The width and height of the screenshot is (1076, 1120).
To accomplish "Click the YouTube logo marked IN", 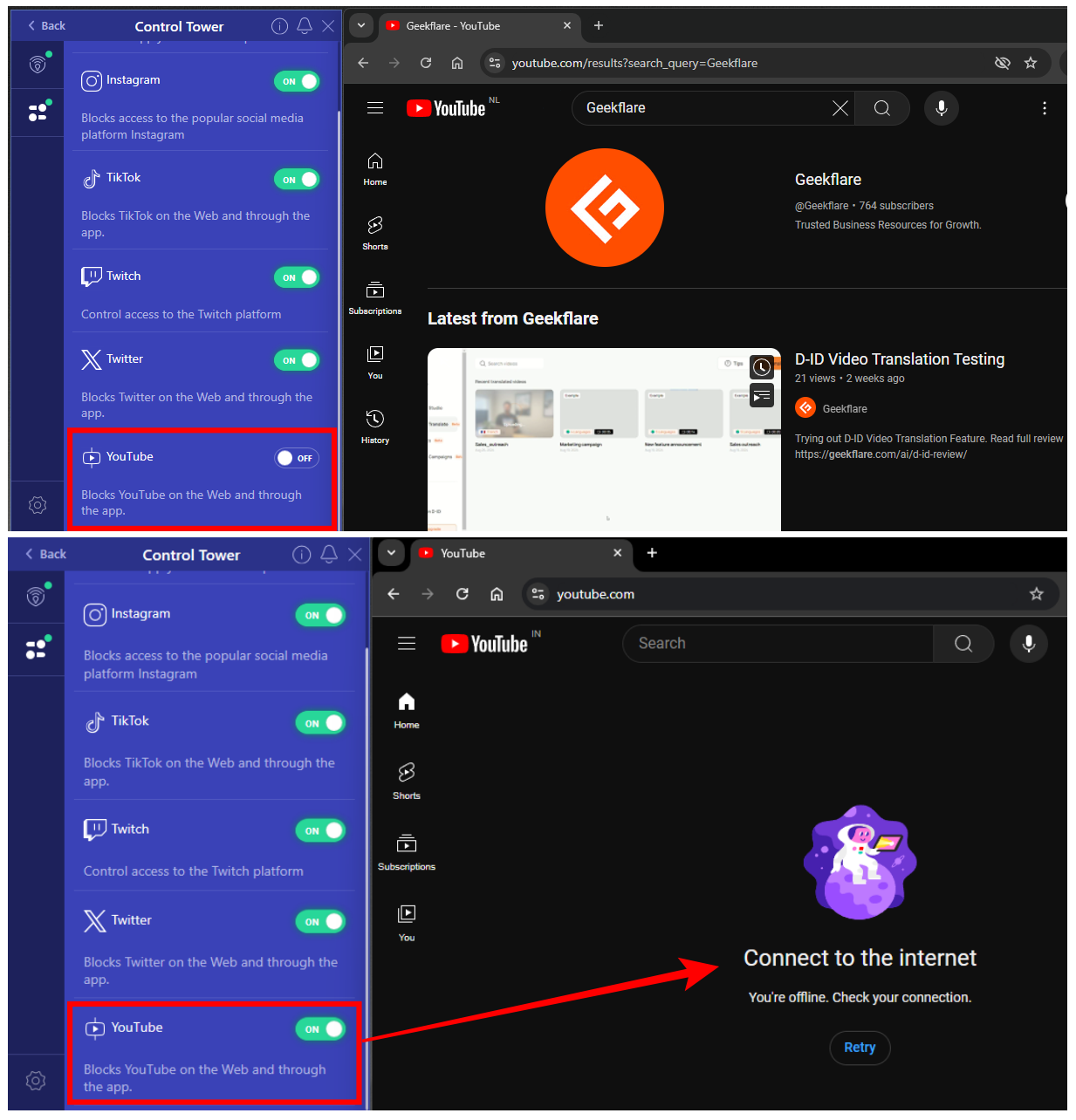I will click(484, 644).
